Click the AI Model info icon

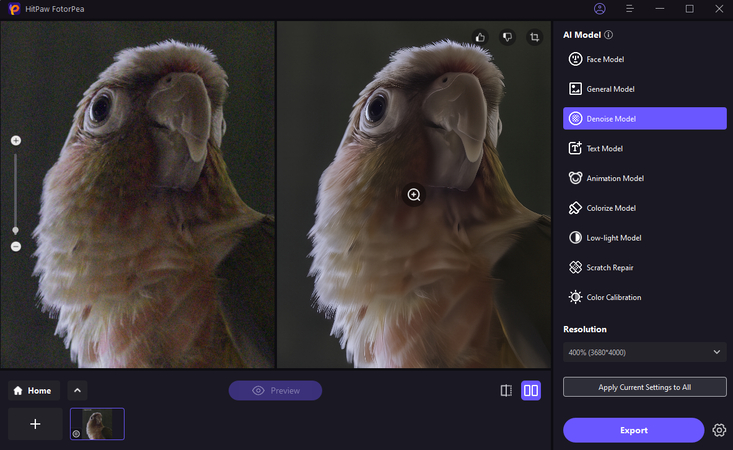pos(609,35)
